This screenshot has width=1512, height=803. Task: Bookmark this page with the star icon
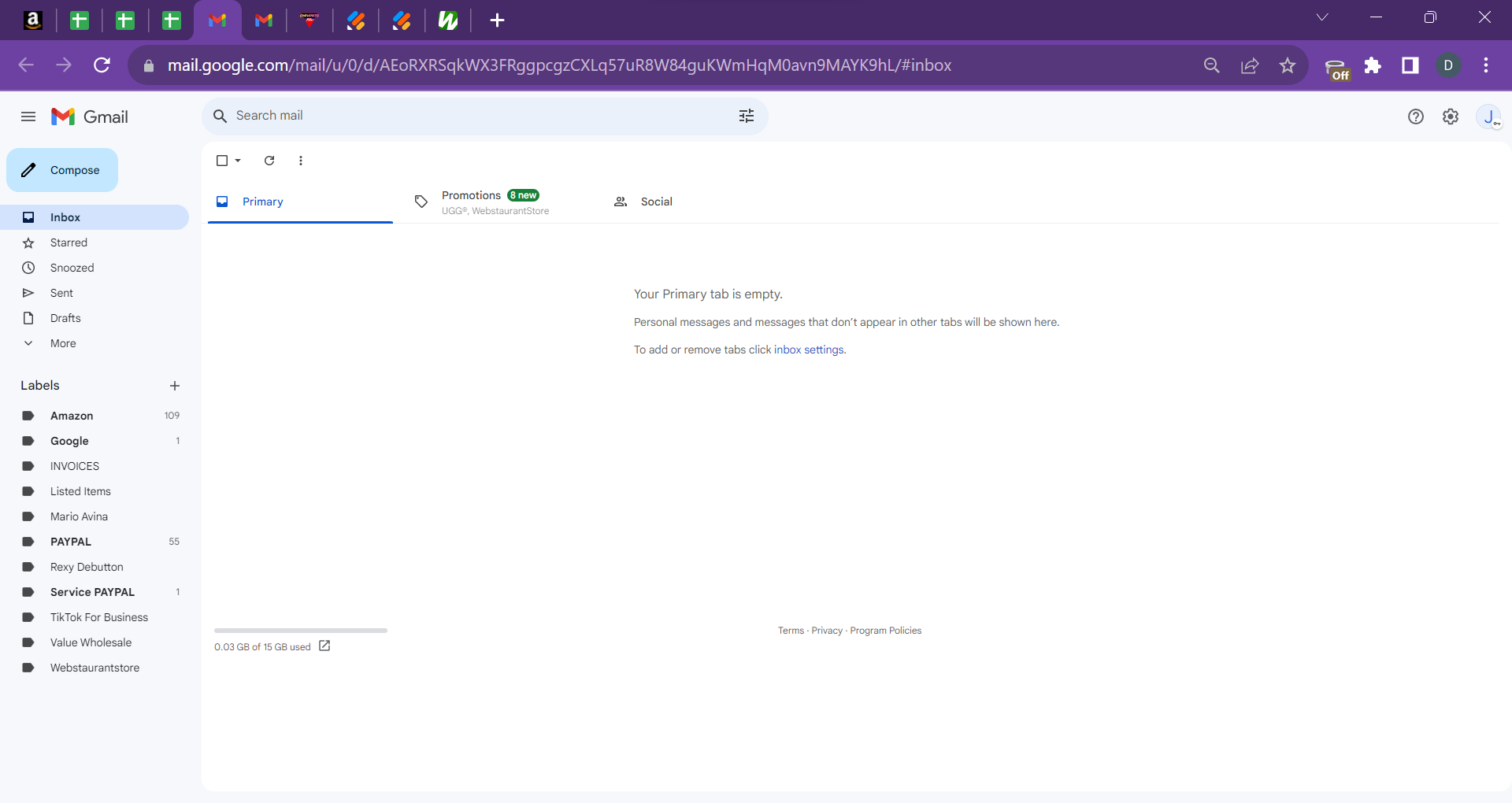click(x=1288, y=65)
